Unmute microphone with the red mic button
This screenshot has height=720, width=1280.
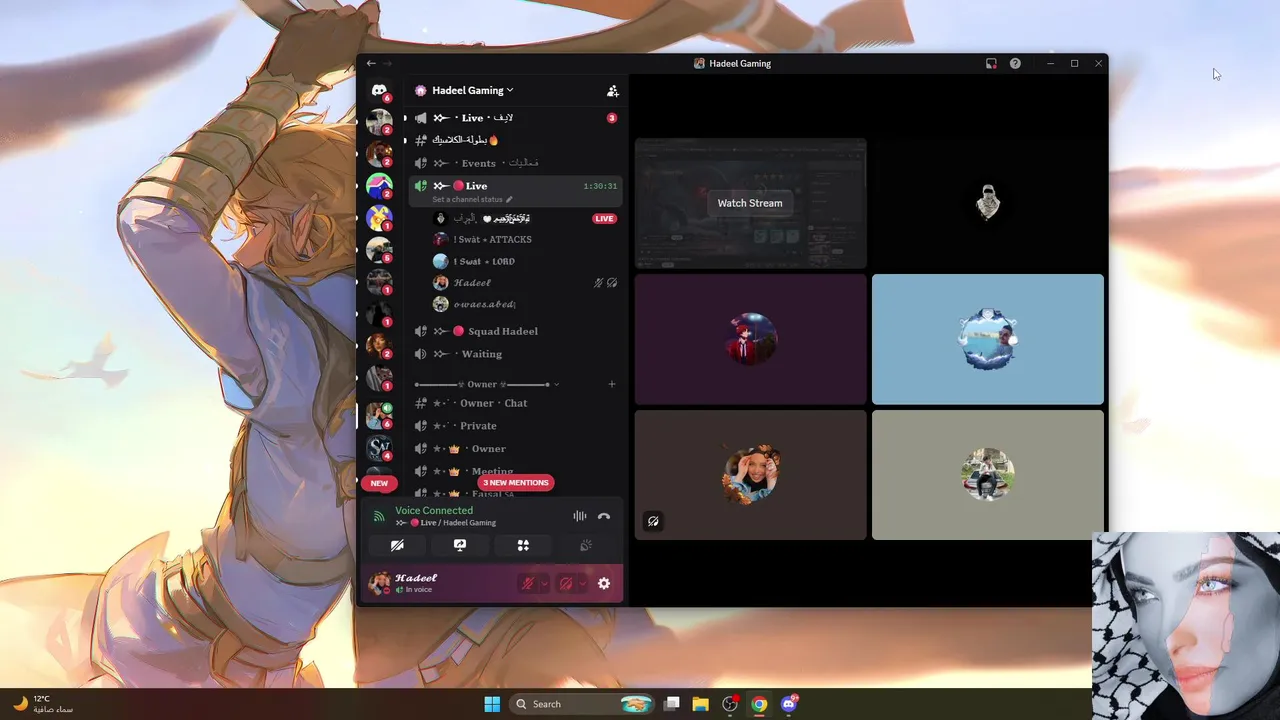[x=528, y=583]
